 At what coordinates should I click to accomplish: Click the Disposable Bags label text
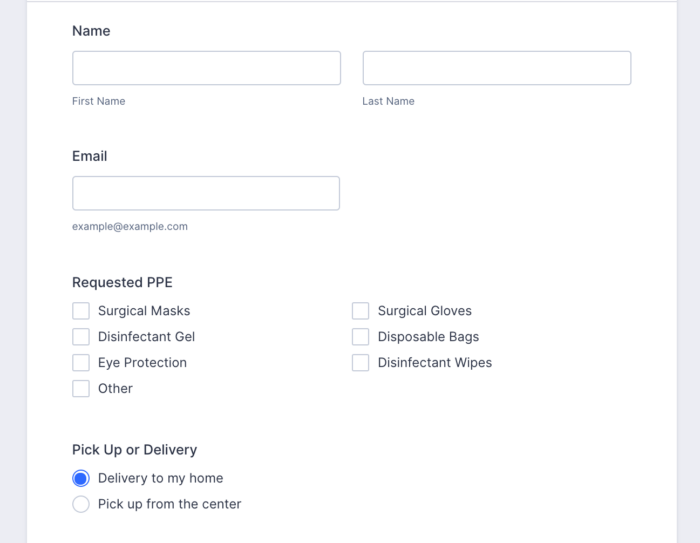point(428,337)
